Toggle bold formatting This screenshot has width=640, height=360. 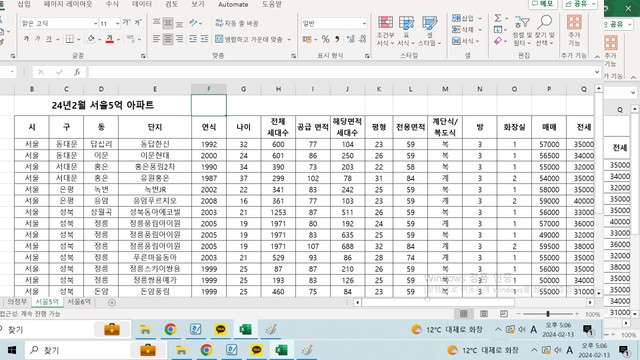coord(26,39)
